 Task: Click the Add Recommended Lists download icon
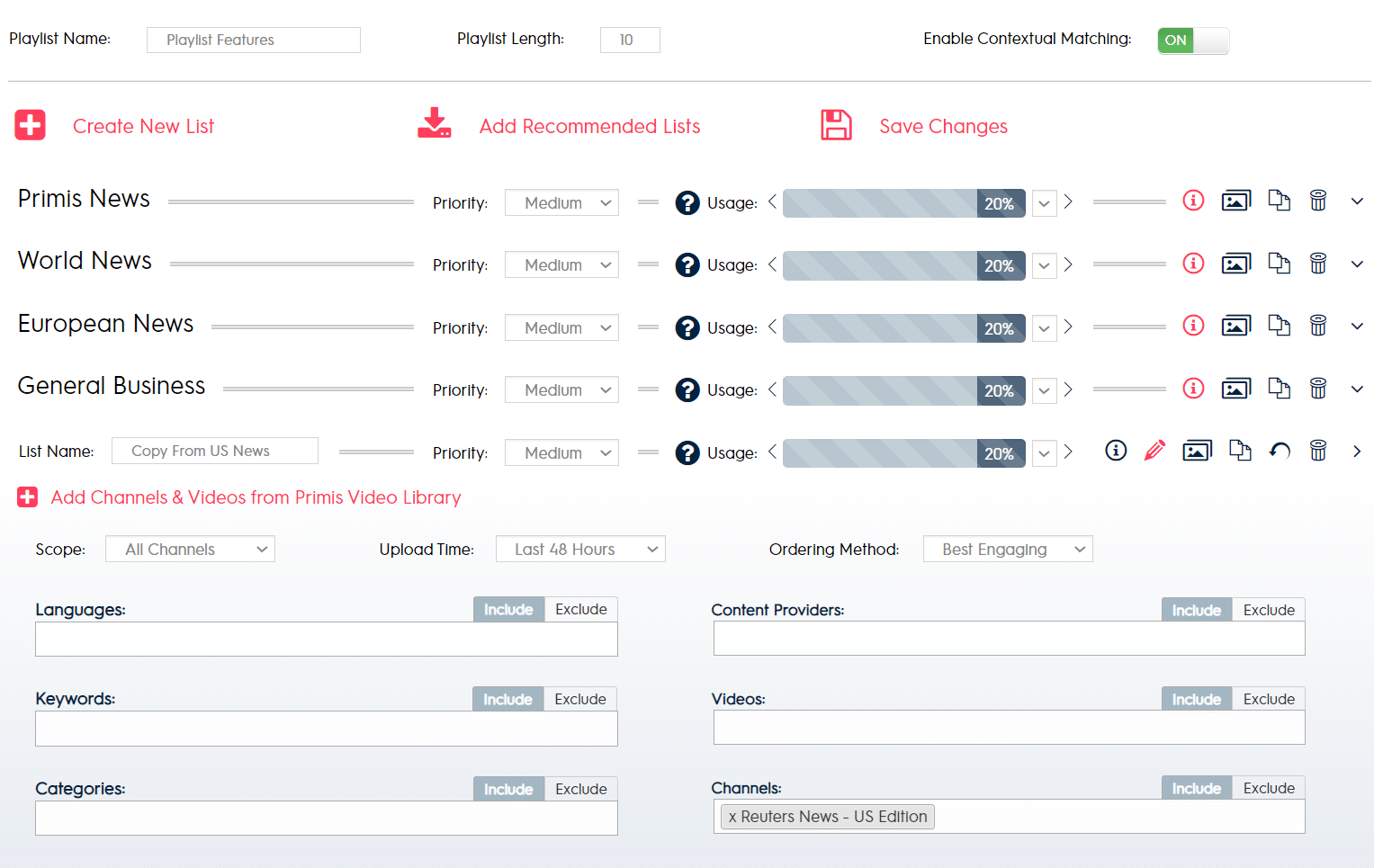pyautogui.click(x=434, y=124)
